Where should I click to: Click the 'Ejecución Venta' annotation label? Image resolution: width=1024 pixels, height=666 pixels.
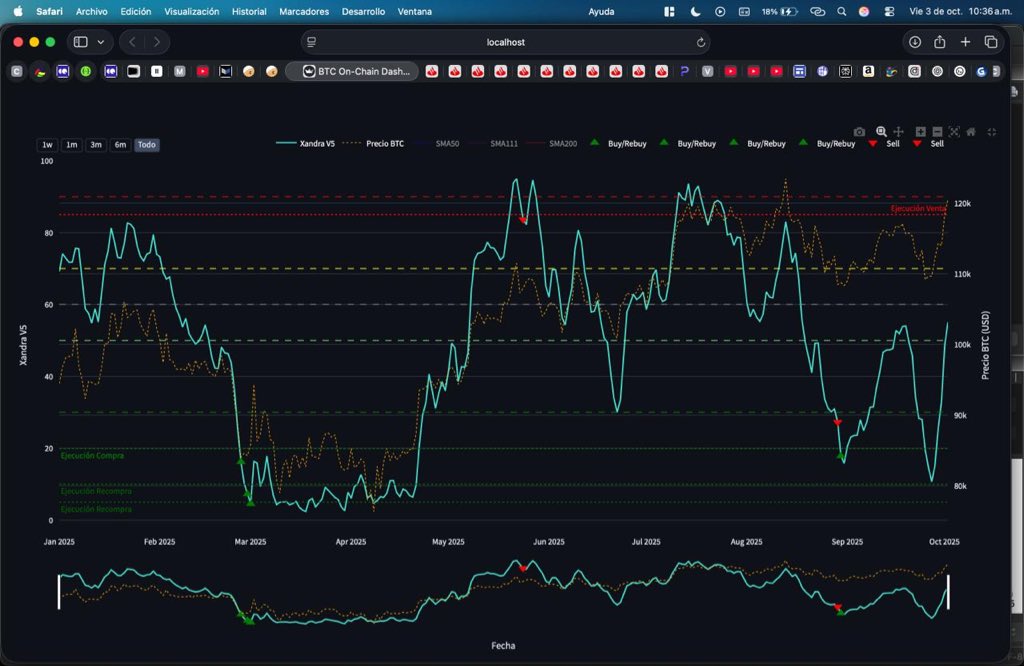coord(918,208)
